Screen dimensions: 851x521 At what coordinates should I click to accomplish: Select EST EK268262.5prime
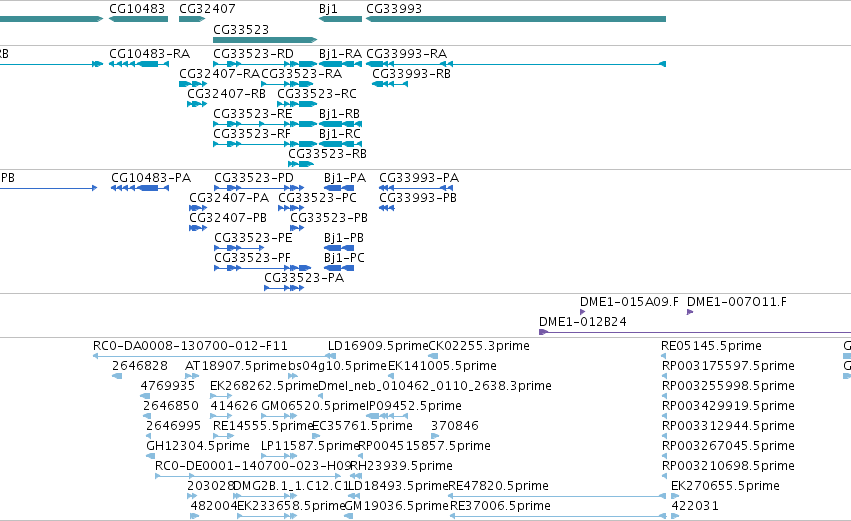(221, 396)
